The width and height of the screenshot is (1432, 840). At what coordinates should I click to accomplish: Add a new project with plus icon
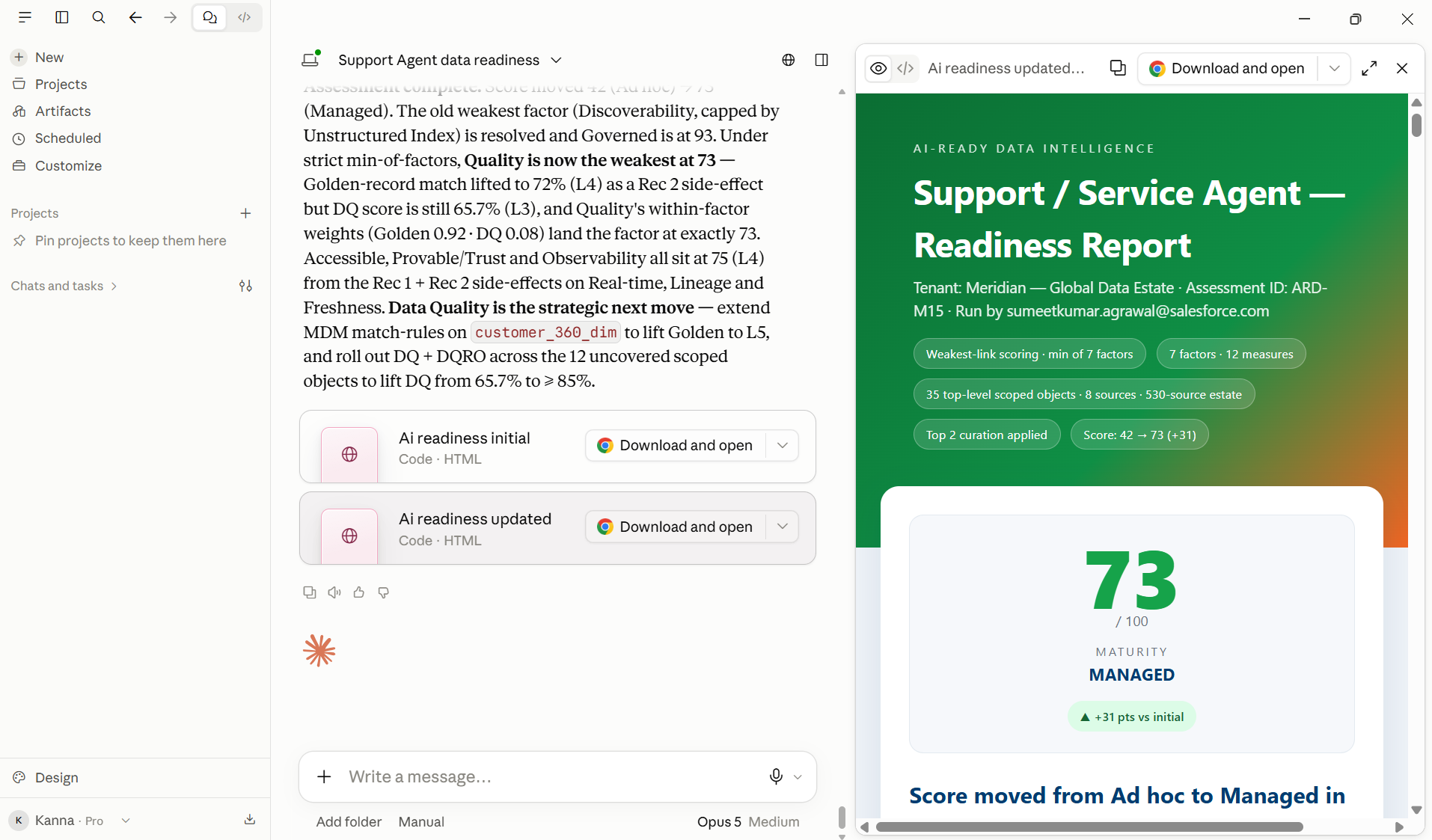[x=245, y=213]
